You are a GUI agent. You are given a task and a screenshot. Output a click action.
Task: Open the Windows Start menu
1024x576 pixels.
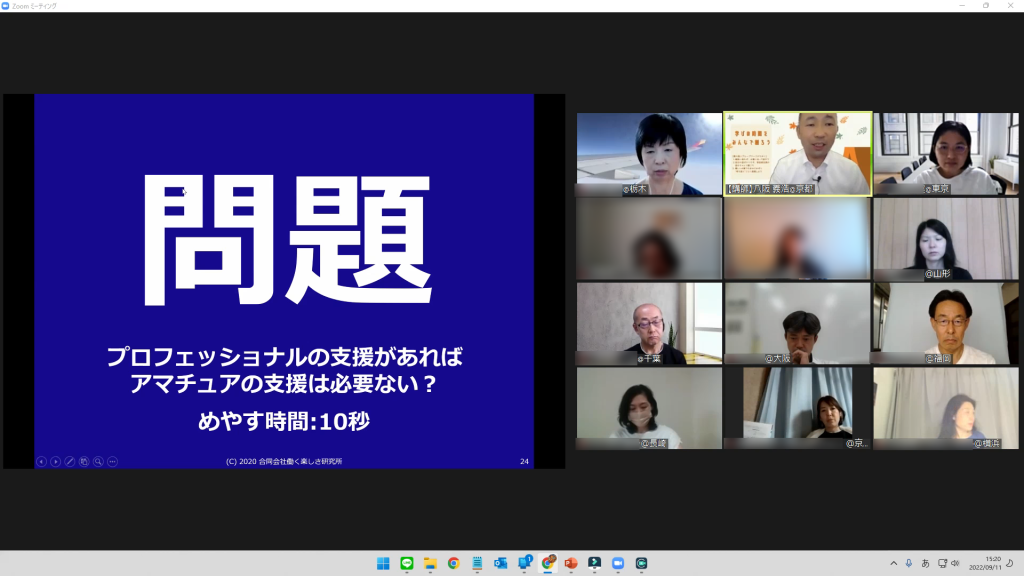(383, 563)
